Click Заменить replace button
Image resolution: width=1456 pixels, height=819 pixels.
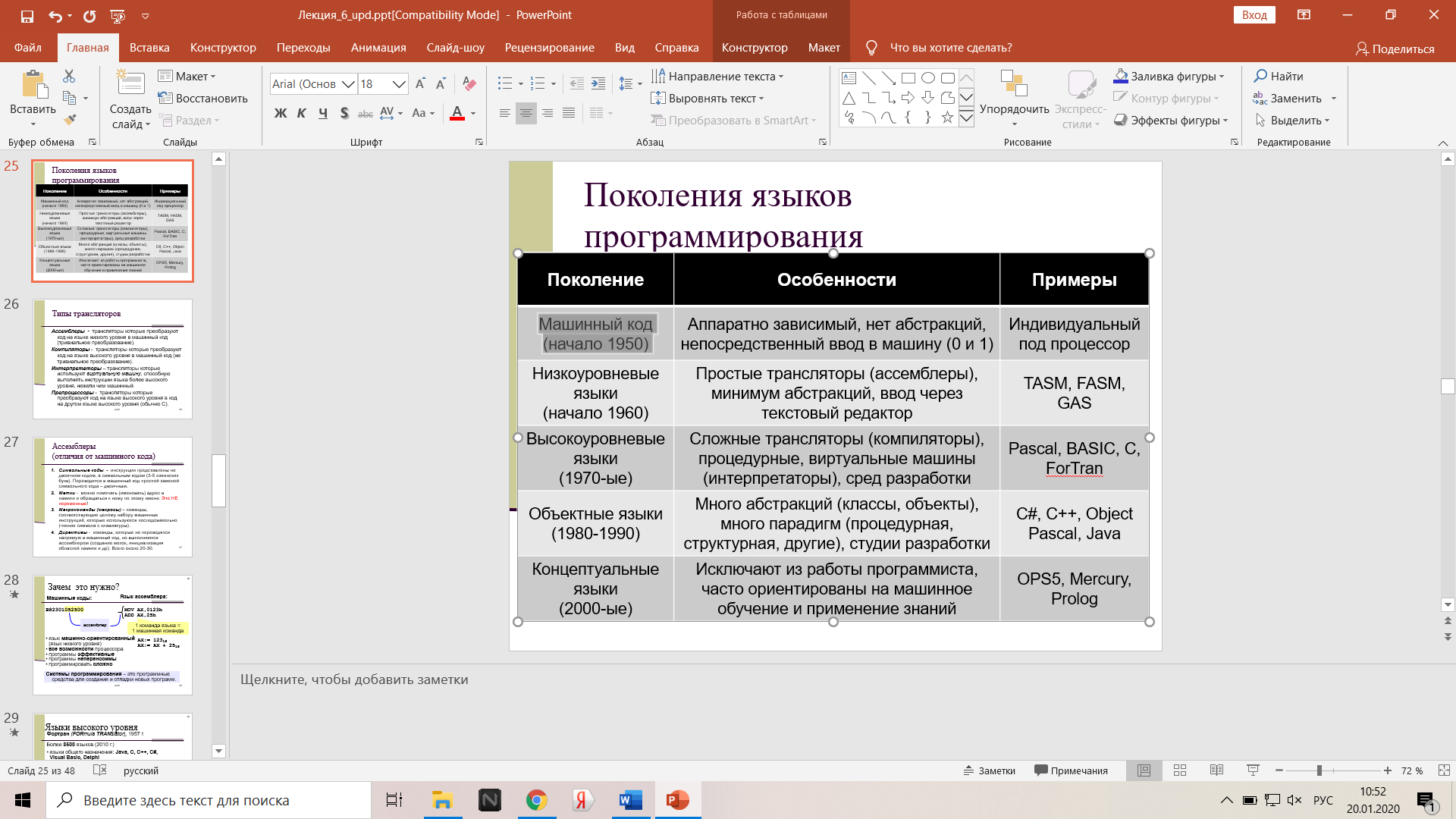(x=1288, y=98)
